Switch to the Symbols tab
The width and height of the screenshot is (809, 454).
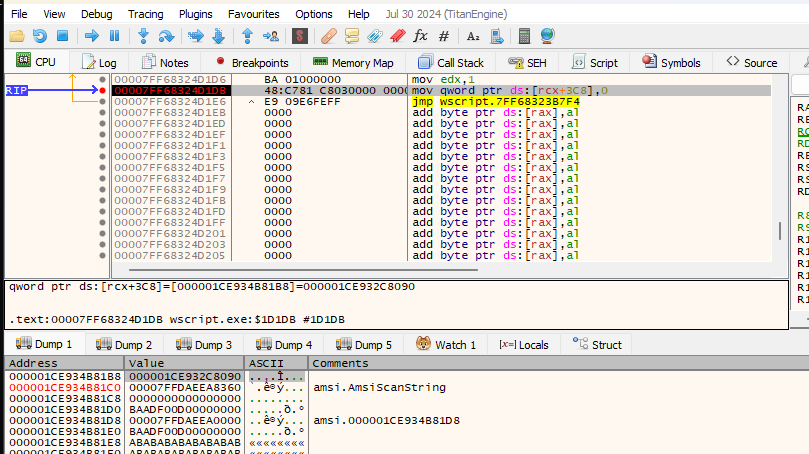[671, 62]
